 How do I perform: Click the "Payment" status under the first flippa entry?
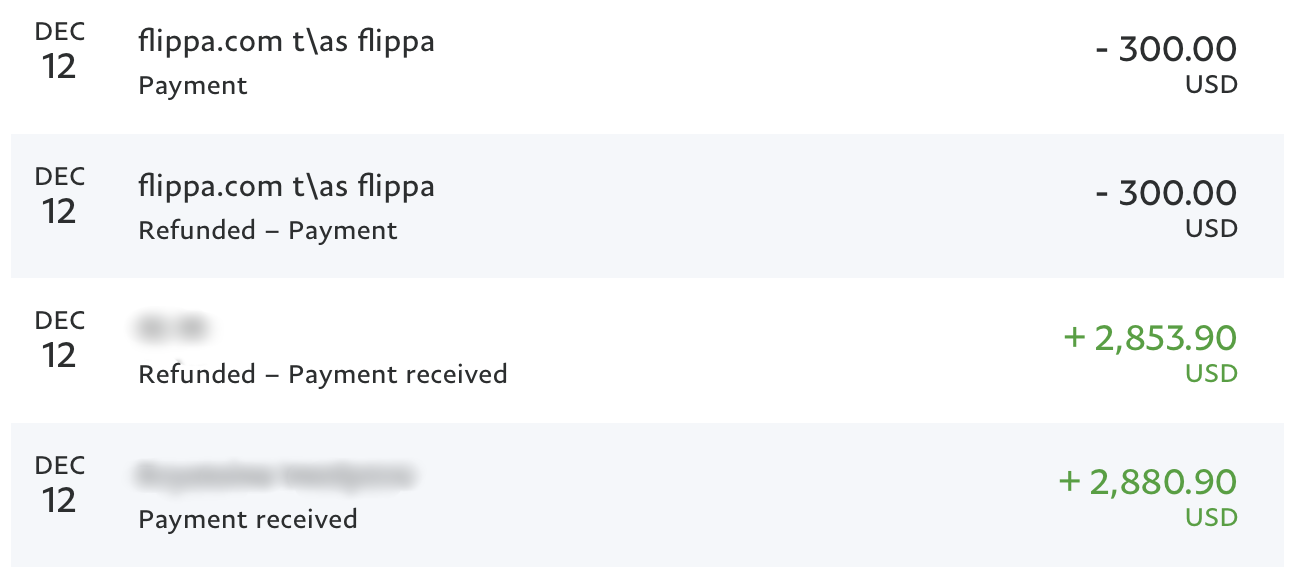click(x=193, y=86)
